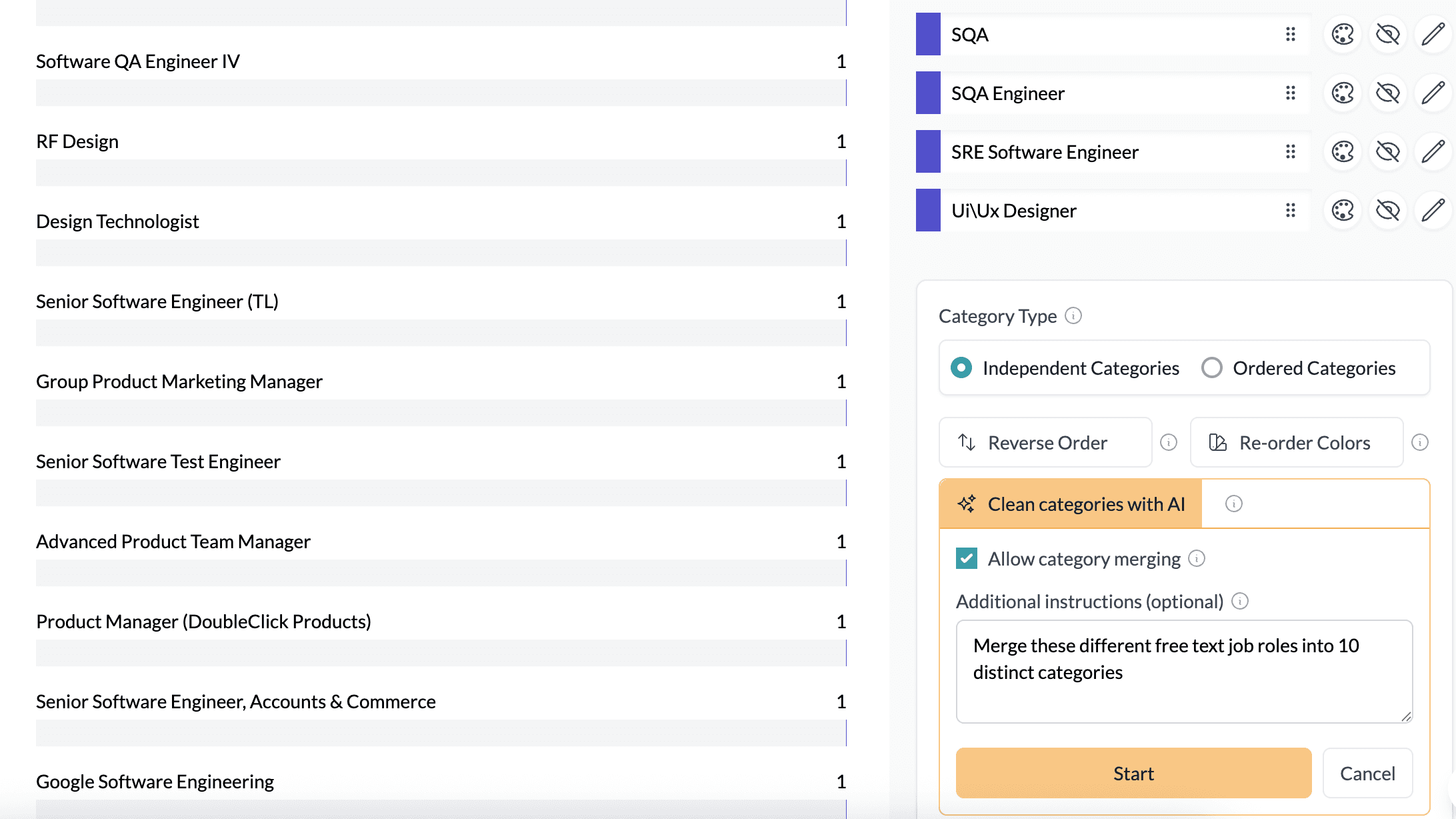Click the Additional instructions info icon
This screenshot has width=1456, height=819.
coord(1240,602)
